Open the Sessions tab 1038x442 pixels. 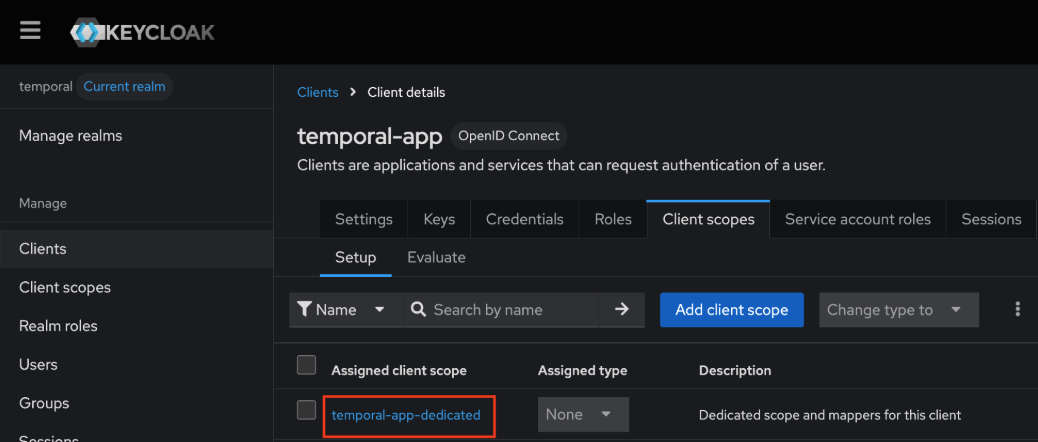991,219
